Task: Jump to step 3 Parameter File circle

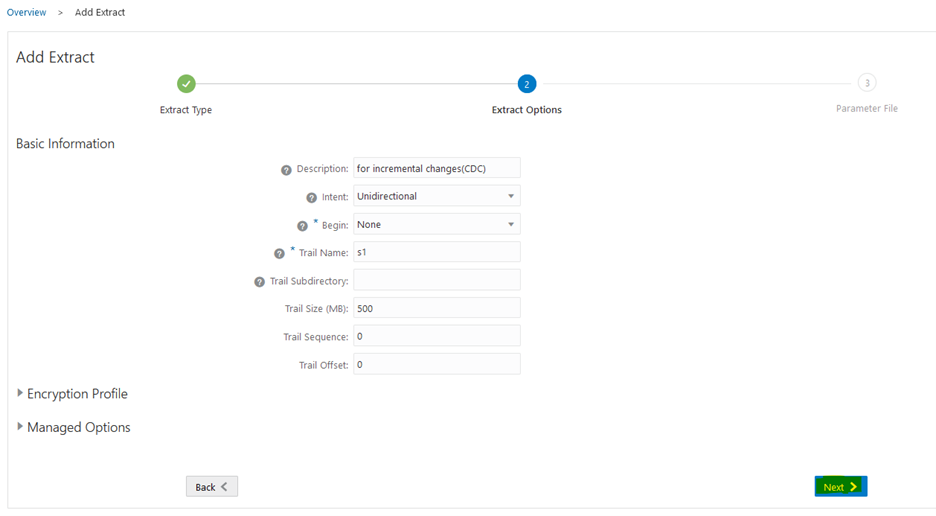Action: [866, 83]
